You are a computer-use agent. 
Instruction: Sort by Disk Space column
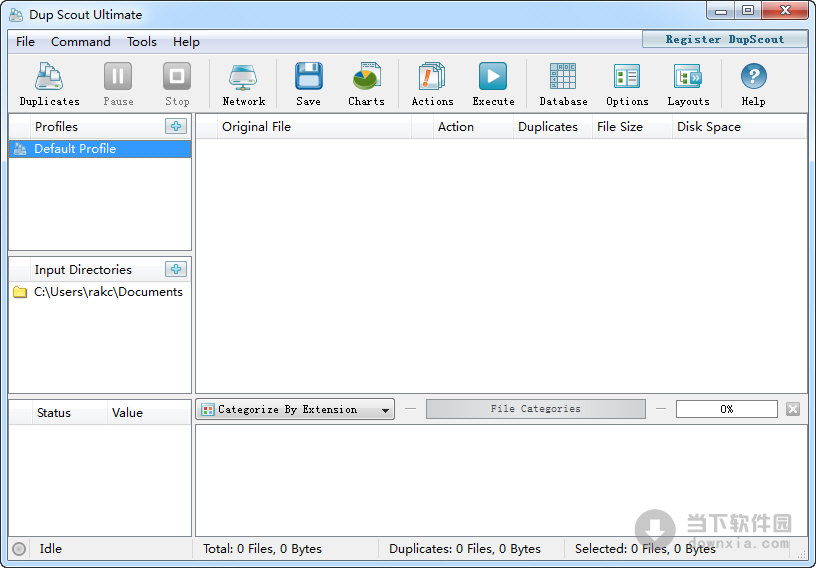[x=740, y=127]
